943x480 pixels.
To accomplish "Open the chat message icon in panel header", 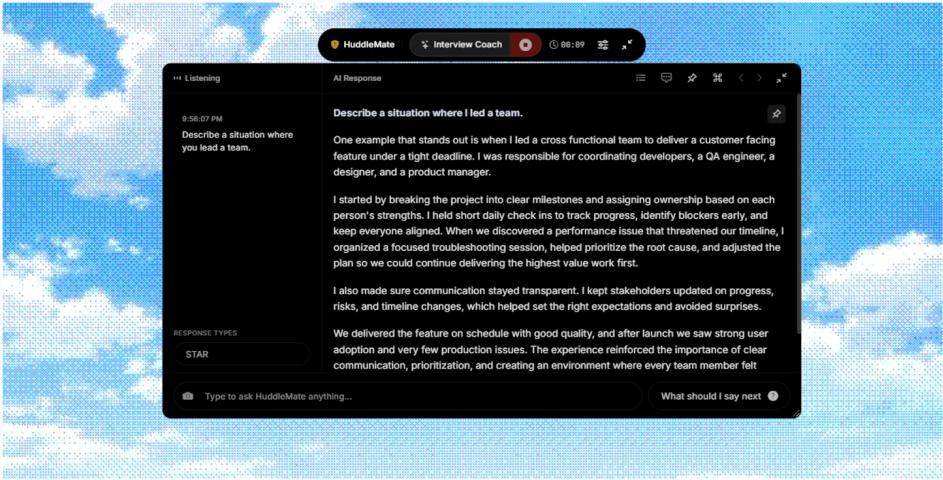I will 666,78.
